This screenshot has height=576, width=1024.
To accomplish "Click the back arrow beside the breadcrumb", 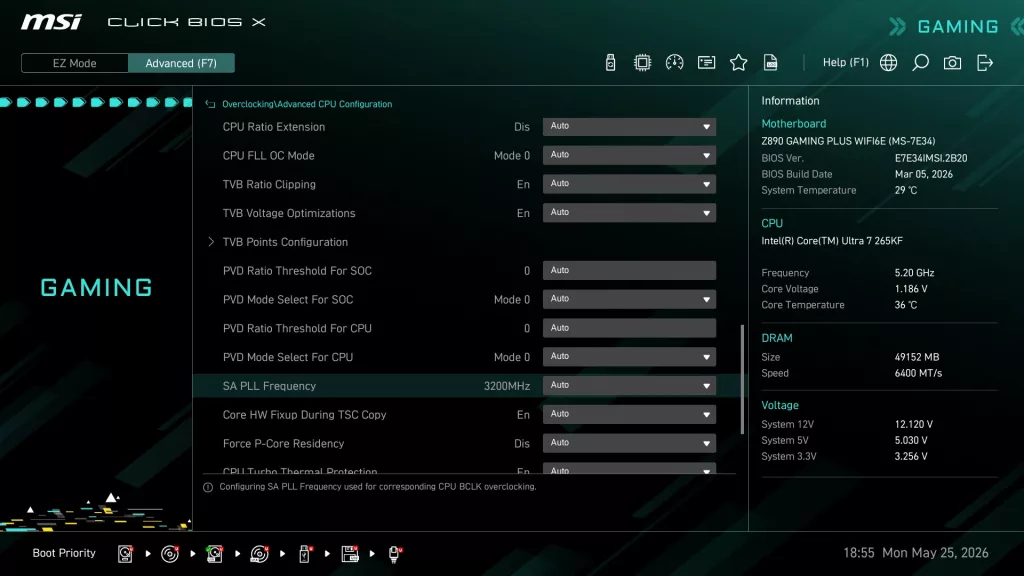I will [x=210, y=104].
